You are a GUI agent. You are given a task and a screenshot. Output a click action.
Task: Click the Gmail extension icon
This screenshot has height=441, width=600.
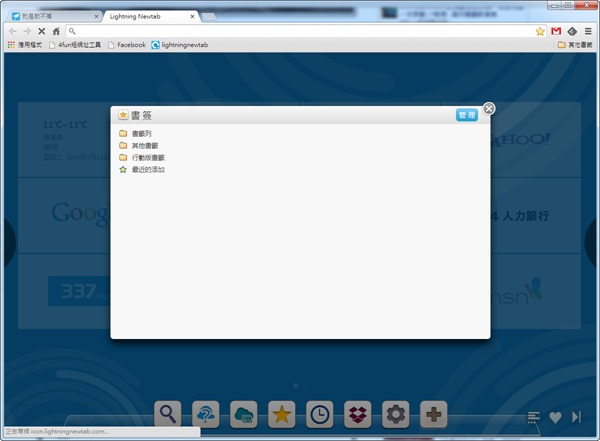click(x=556, y=31)
